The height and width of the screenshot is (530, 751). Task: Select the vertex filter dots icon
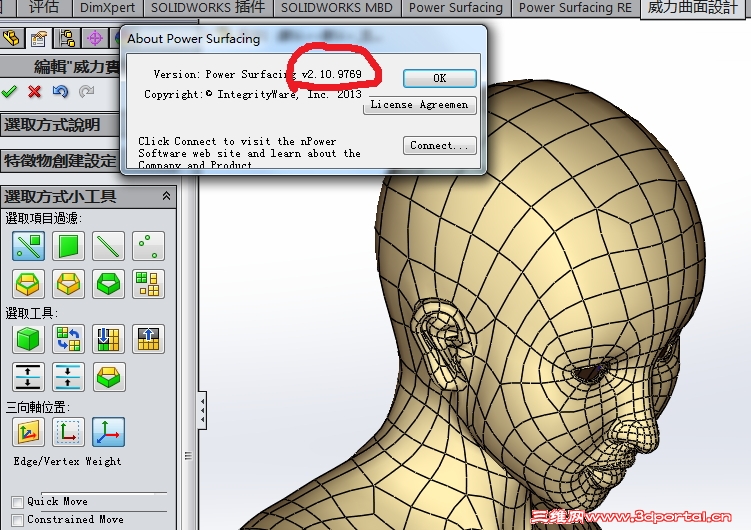148,246
